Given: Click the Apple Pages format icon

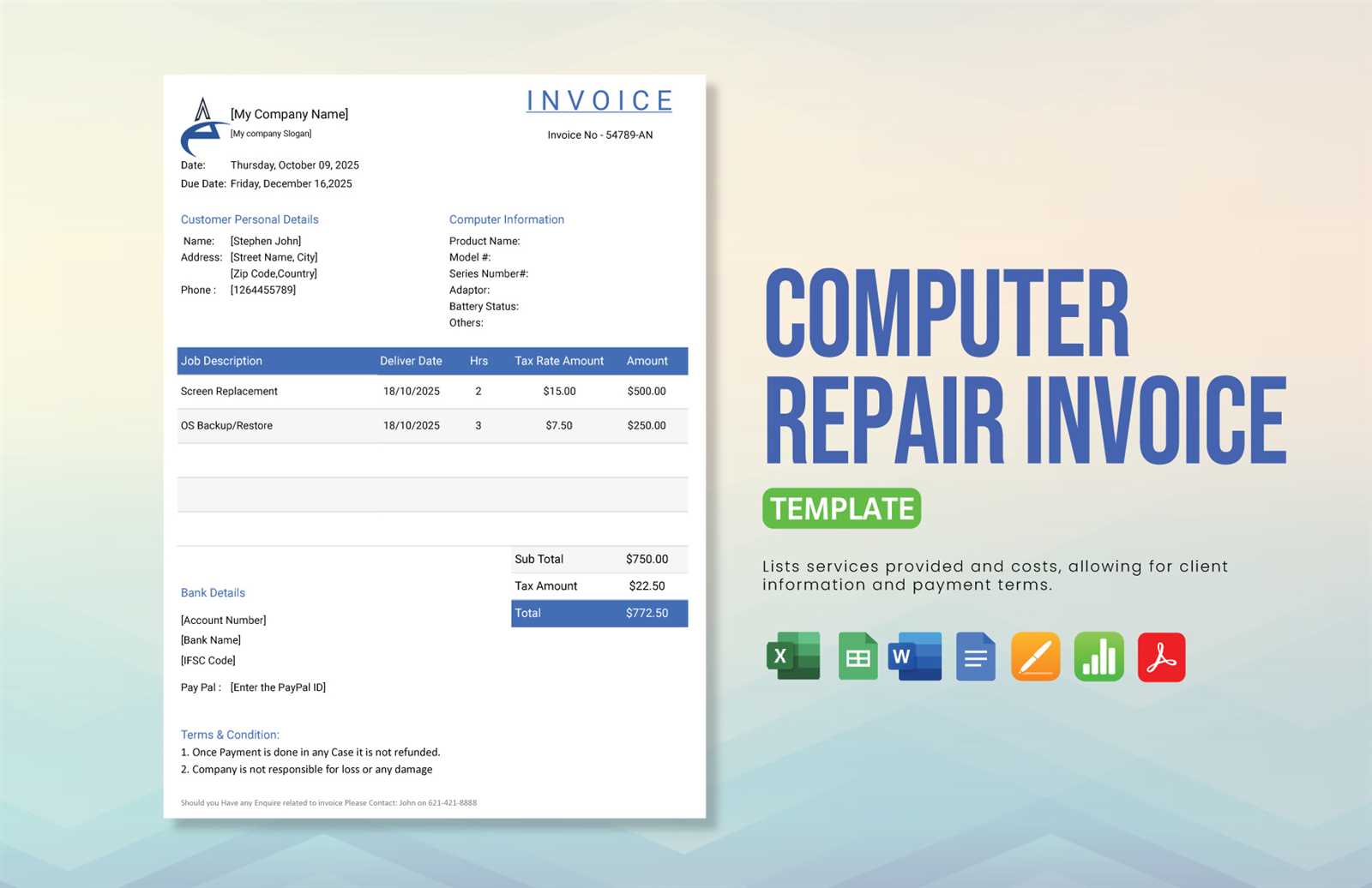Looking at the screenshot, I should click(1036, 657).
